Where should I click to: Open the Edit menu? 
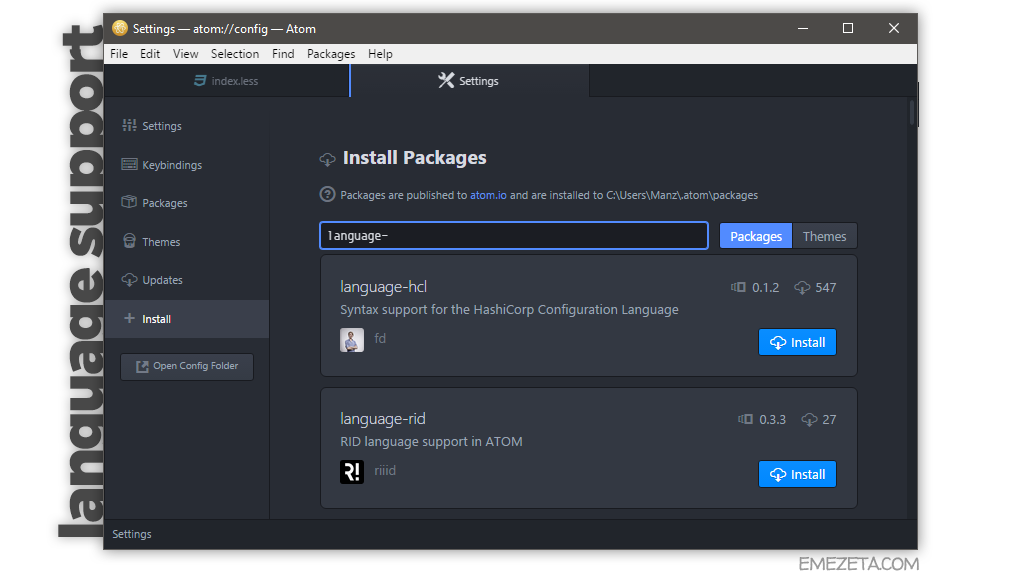(x=150, y=54)
